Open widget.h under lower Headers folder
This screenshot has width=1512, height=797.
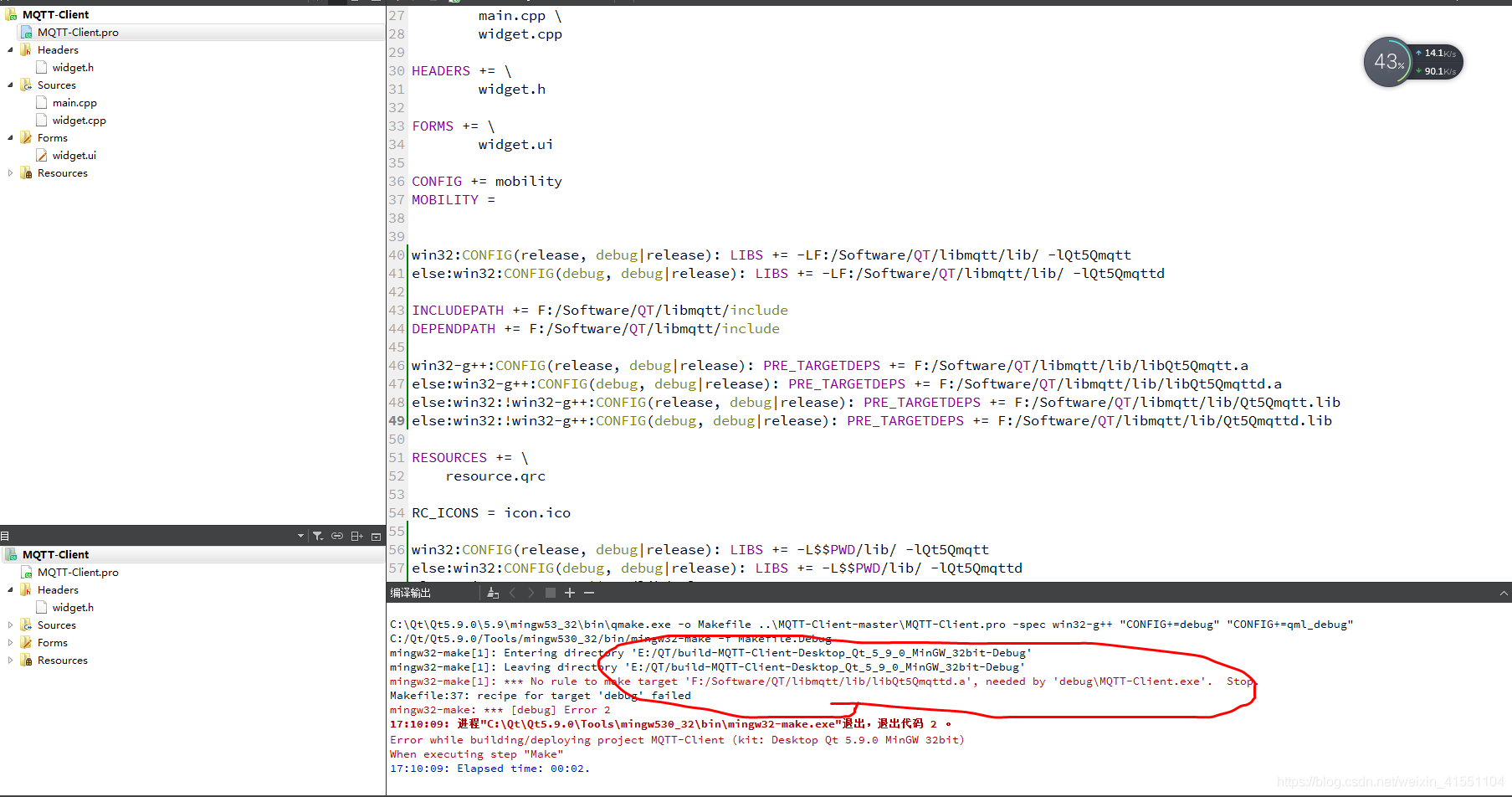73,608
